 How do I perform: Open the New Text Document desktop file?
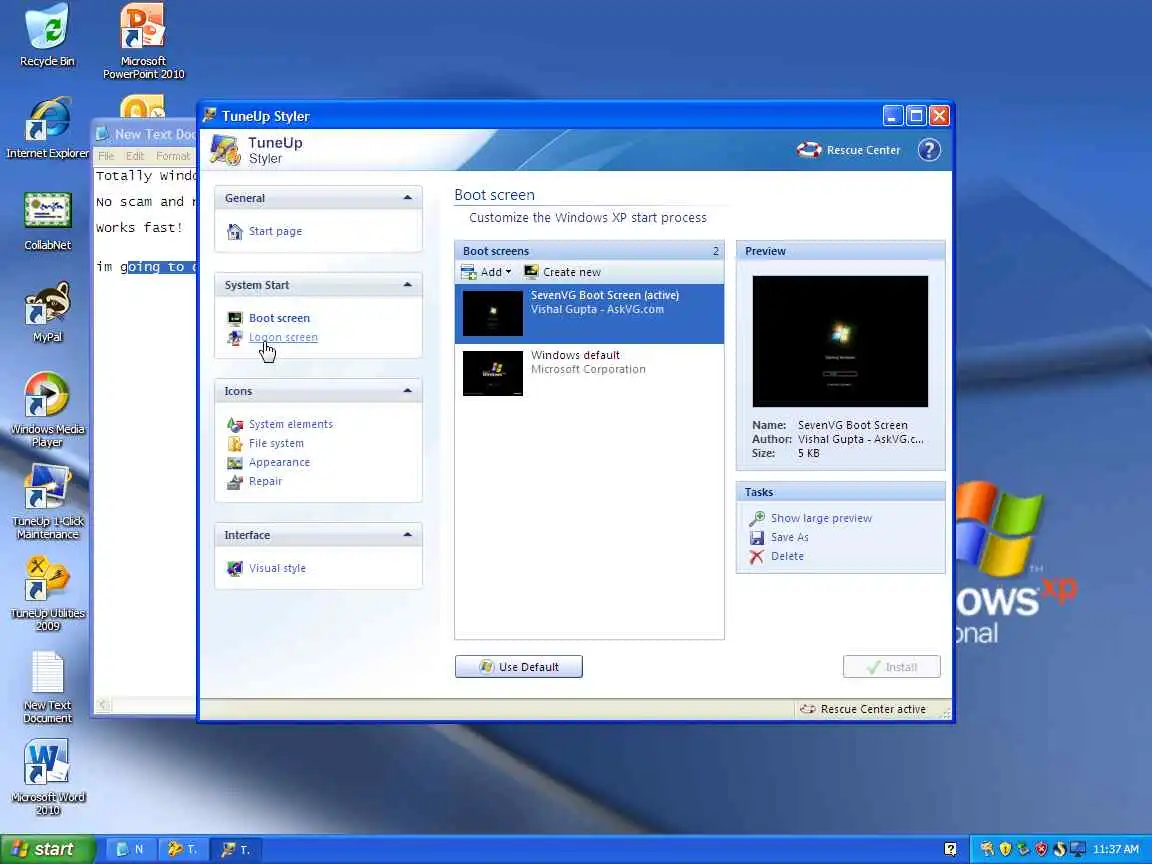(x=47, y=687)
